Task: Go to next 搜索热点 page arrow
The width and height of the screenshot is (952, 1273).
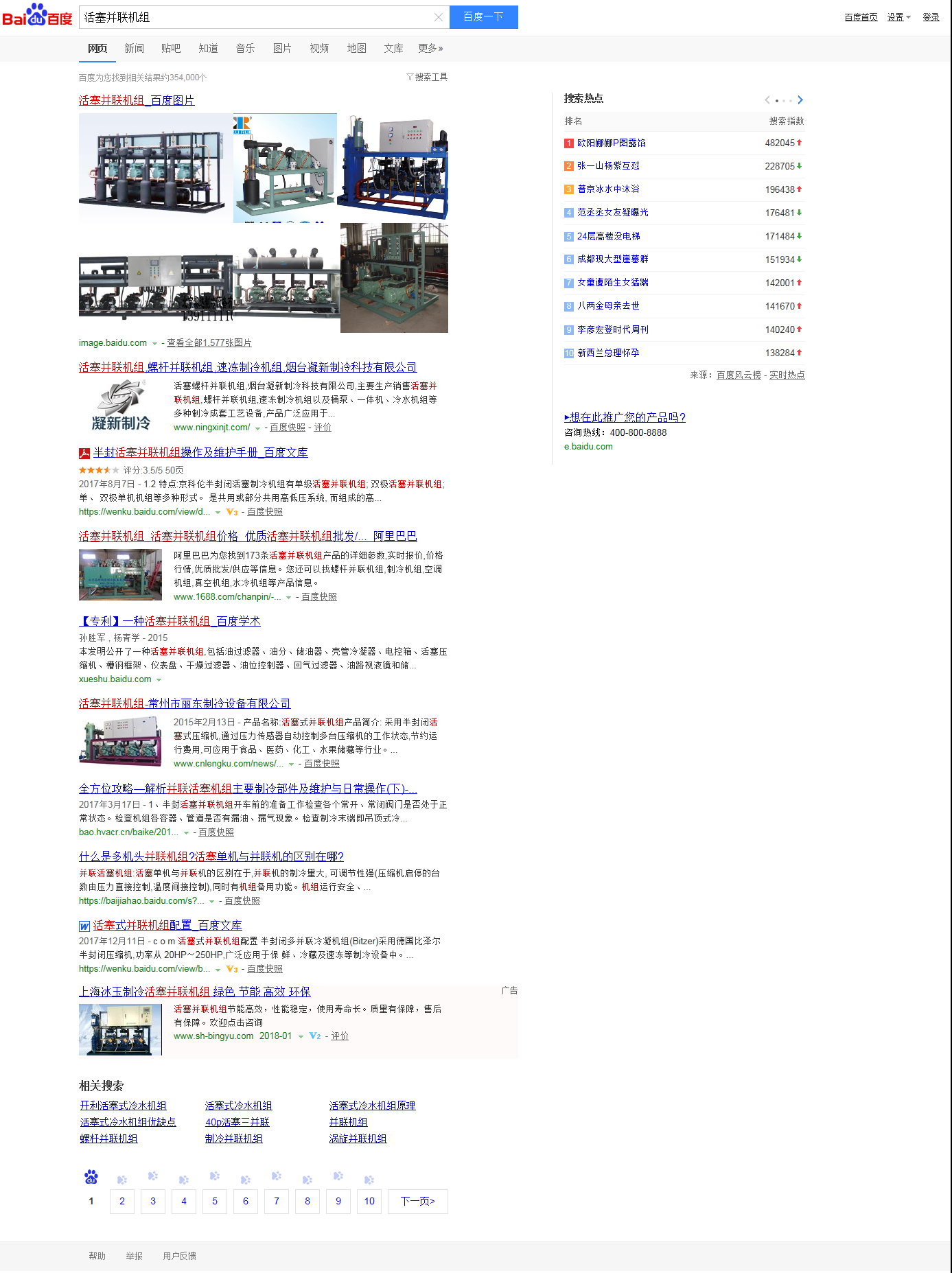Action: [800, 100]
